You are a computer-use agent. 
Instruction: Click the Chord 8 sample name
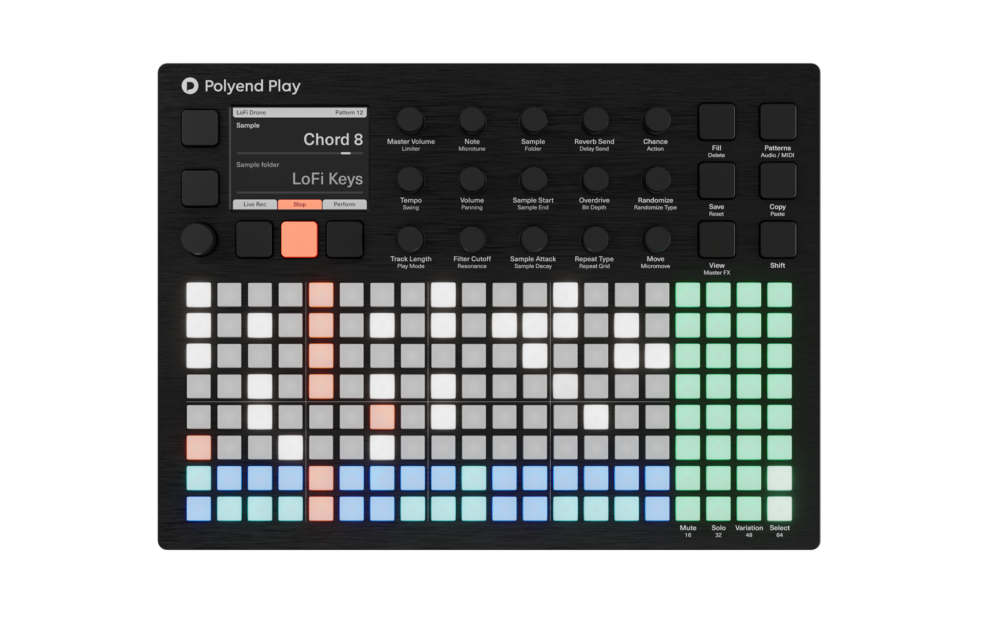click(x=333, y=139)
